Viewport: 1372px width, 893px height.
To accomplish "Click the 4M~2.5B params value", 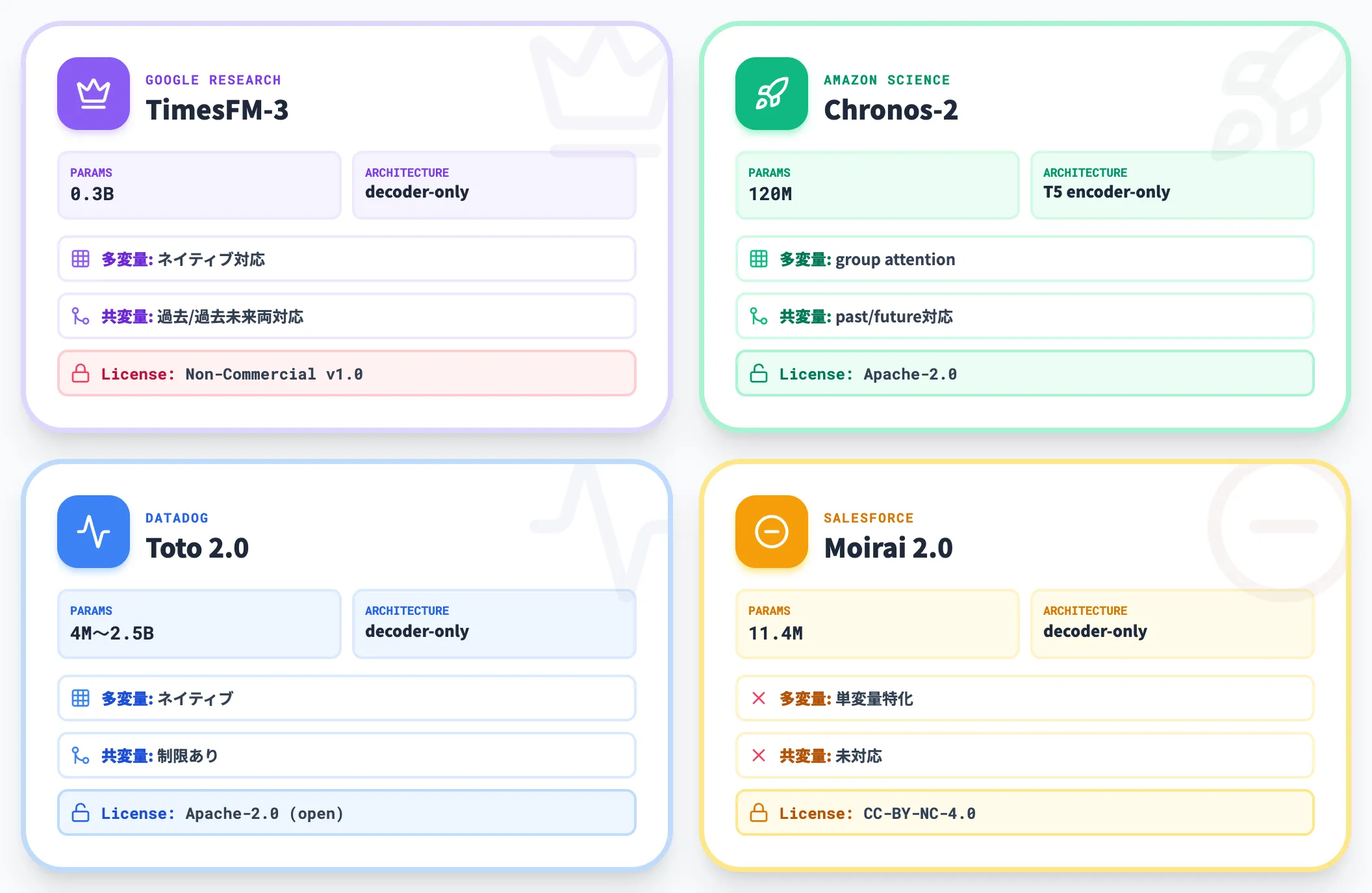I will 112,633.
